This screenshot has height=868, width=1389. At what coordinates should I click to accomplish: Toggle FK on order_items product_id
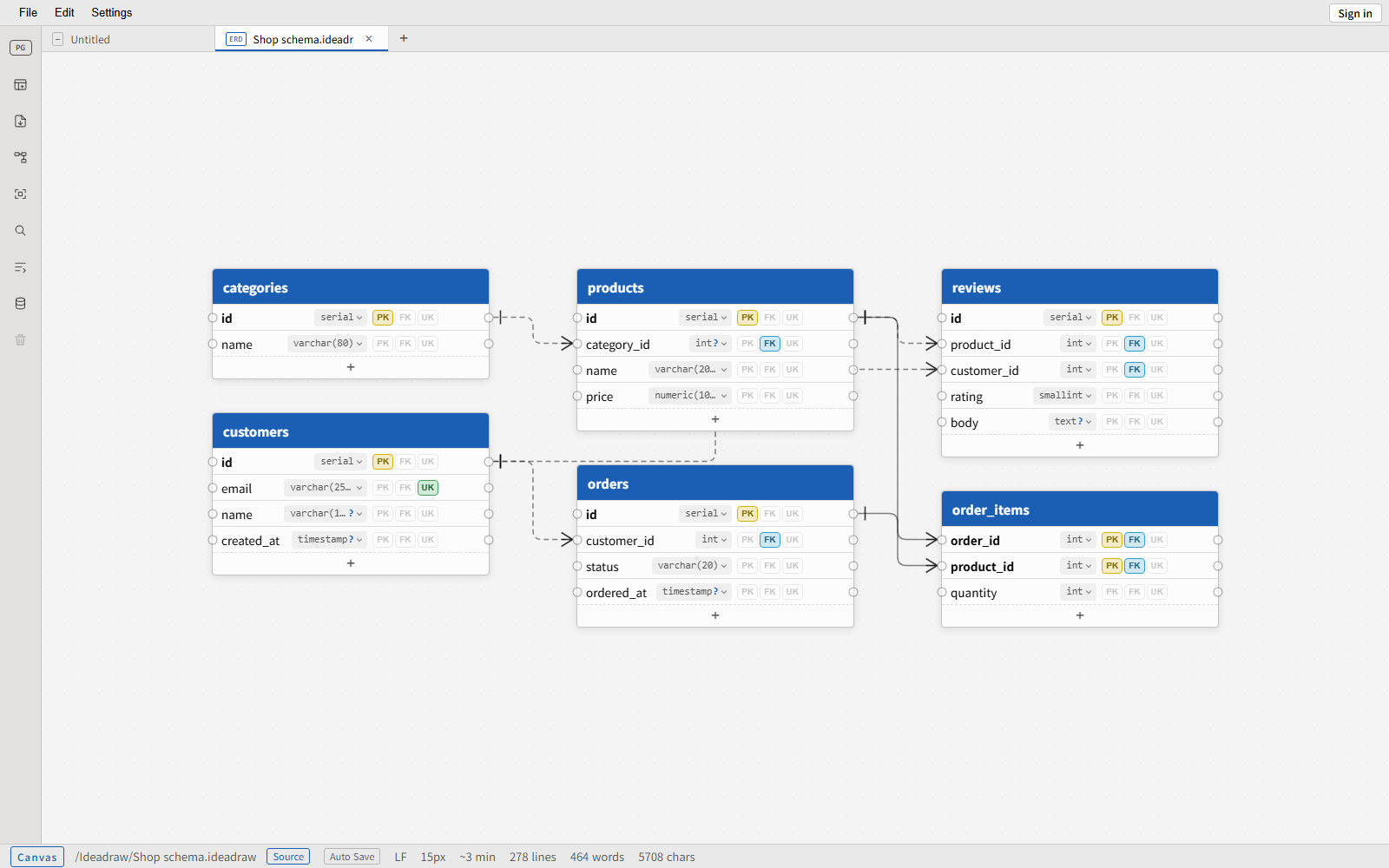point(1135,566)
